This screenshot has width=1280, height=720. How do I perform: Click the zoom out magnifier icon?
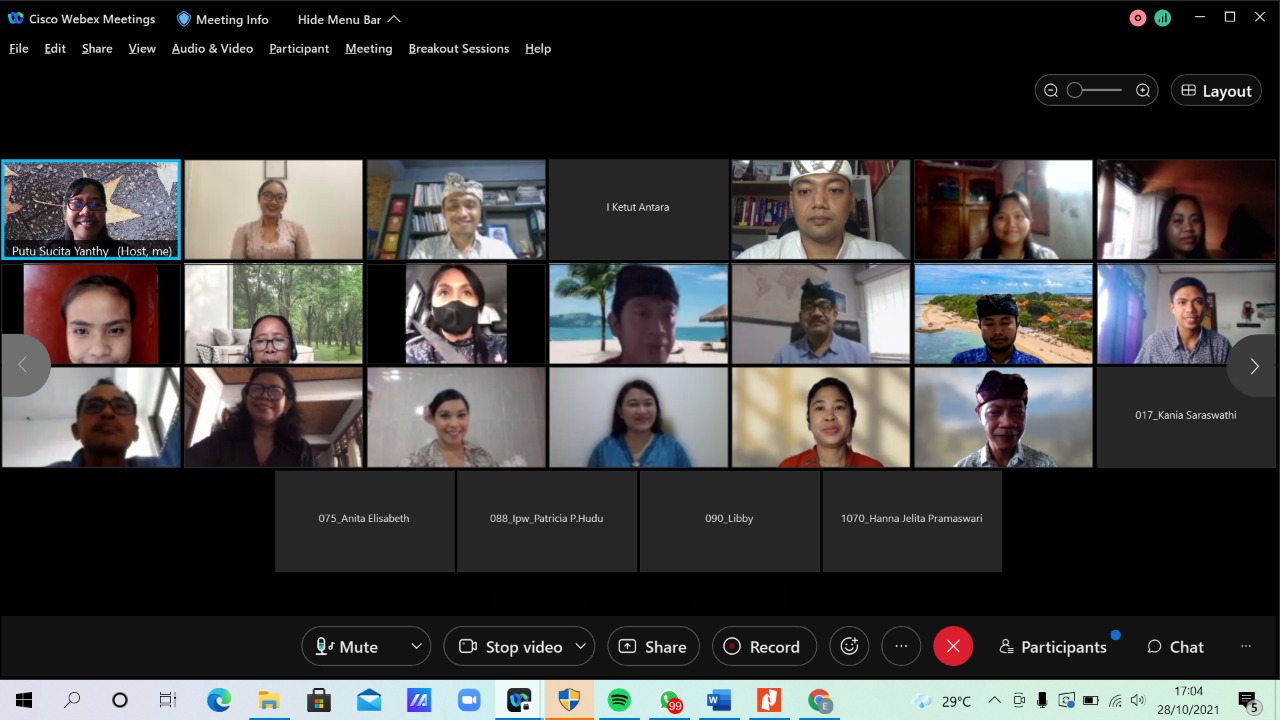[x=1051, y=91]
